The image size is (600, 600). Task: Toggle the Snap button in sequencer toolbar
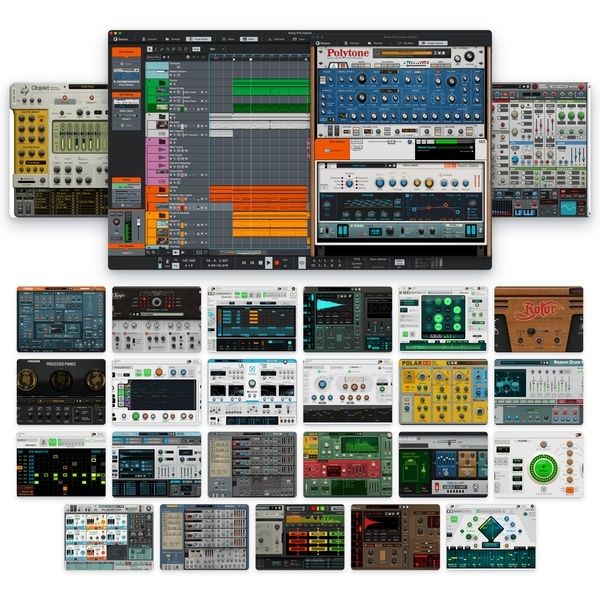[x=196, y=49]
